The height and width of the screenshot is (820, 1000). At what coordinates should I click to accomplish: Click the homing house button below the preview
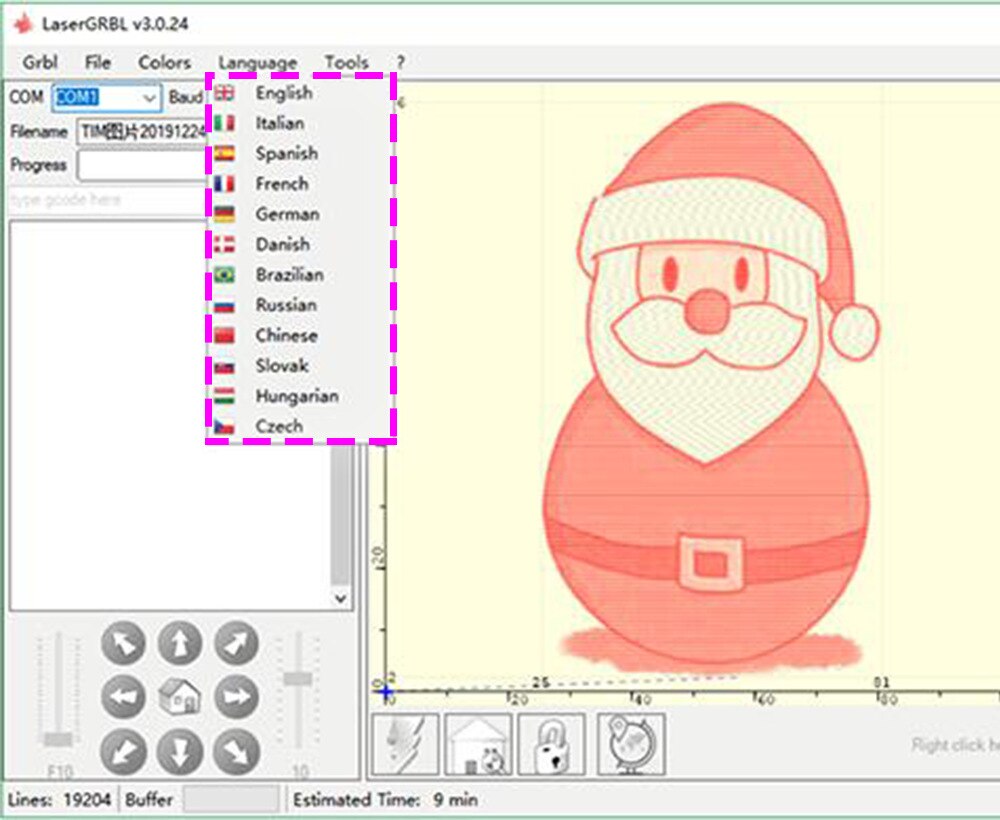pyautogui.click(x=478, y=744)
